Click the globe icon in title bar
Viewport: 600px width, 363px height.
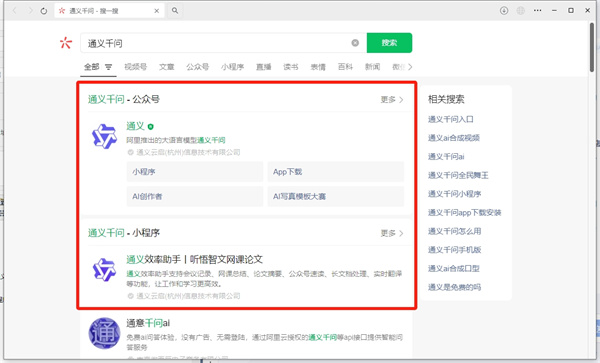tap(521, 11)
